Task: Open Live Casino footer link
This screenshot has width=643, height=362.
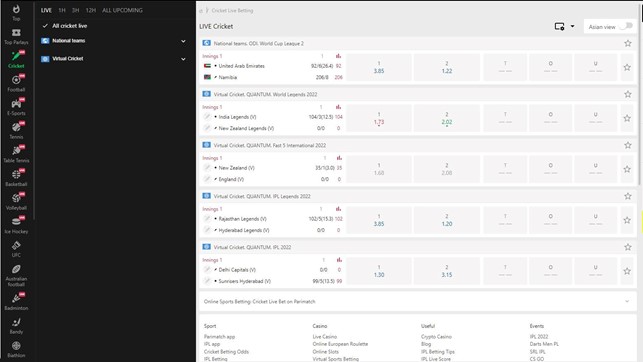Action: [325, 337]
